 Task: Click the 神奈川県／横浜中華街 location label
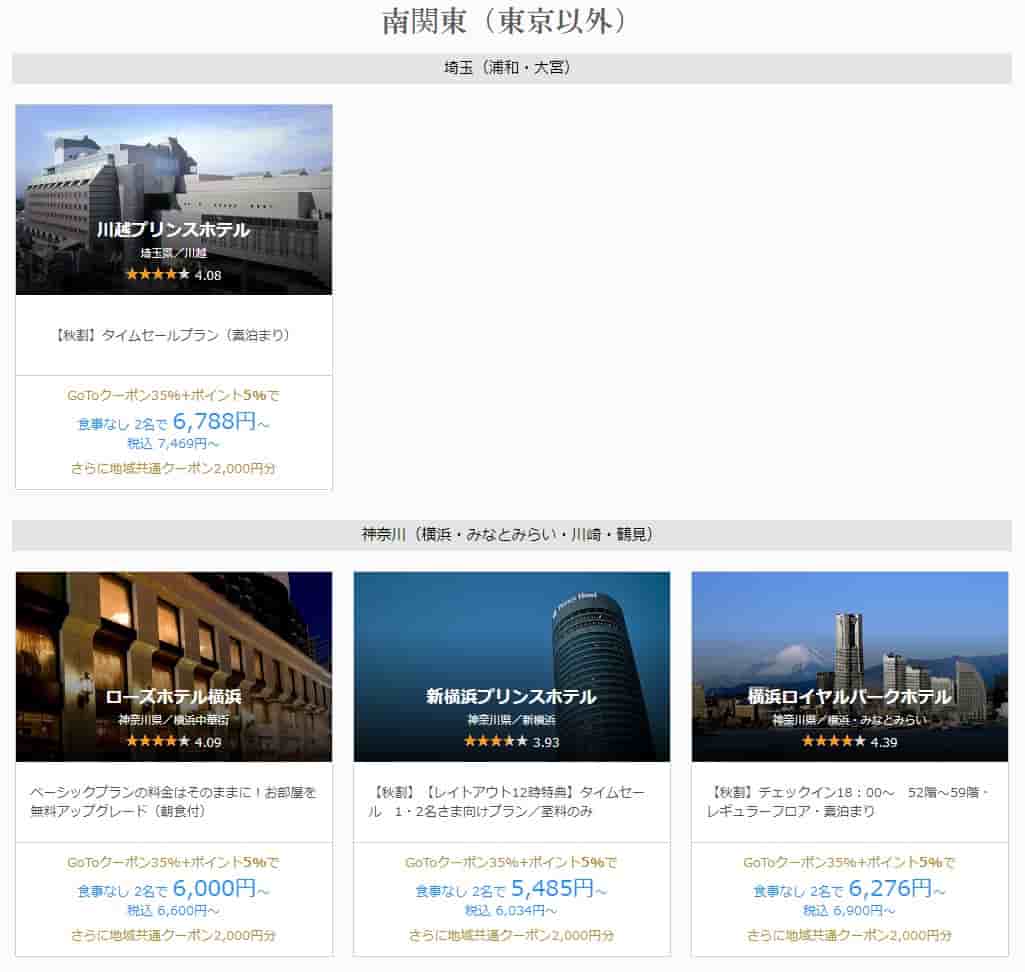pos(173,720)
